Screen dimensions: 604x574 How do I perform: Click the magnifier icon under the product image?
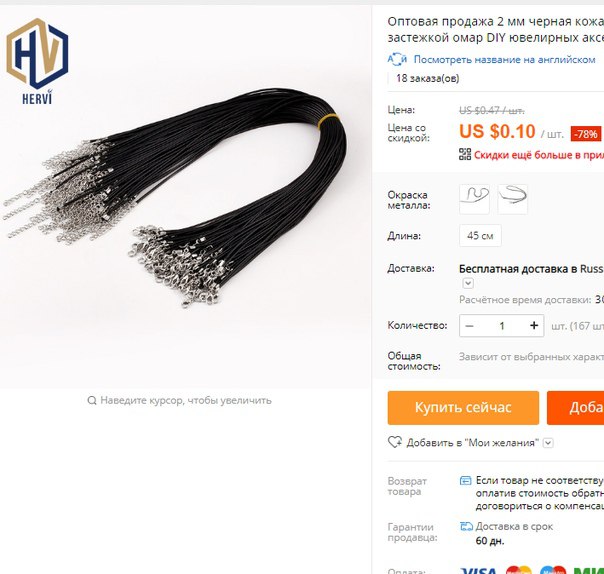[92, 400]
